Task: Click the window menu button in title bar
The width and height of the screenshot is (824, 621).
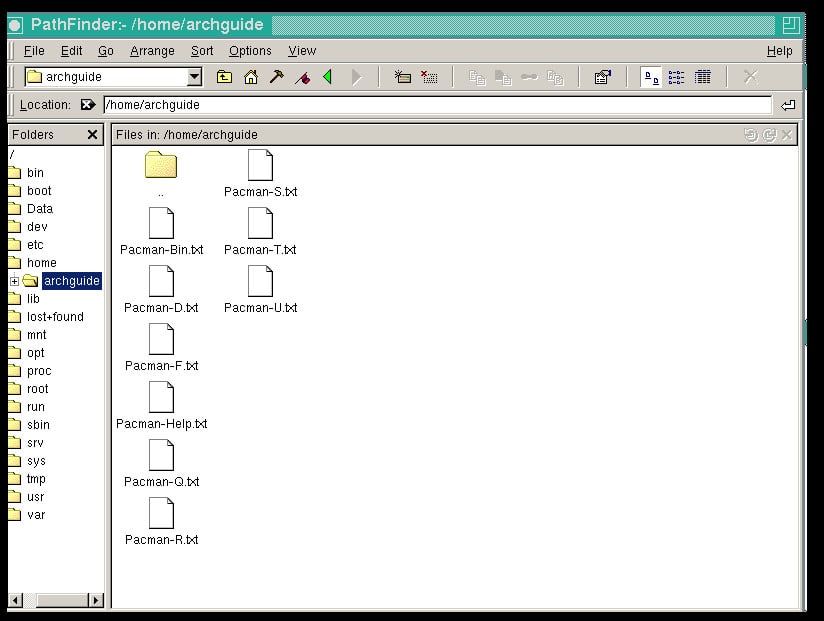Action: (x=15, y=25)
